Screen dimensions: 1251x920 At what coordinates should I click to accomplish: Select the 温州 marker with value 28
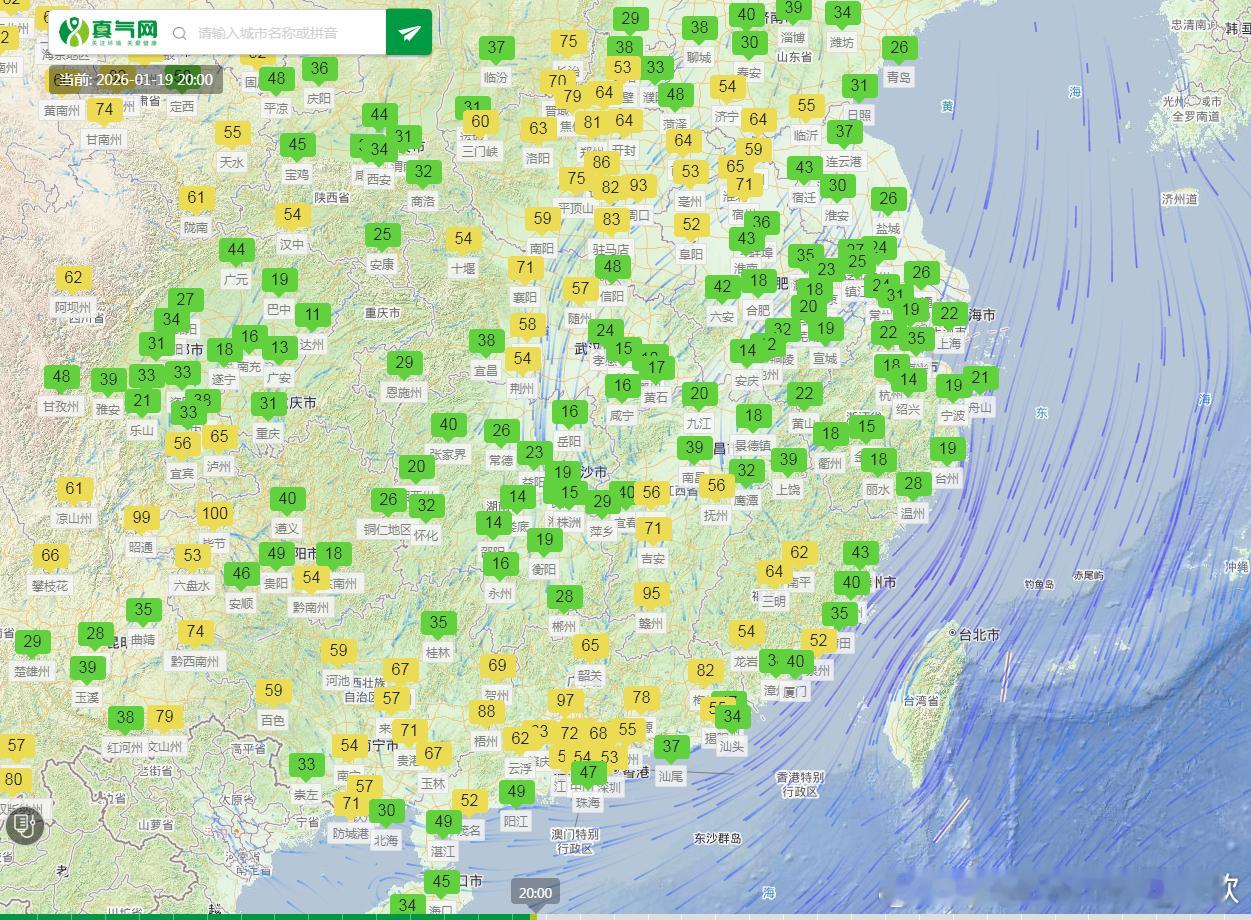[912, 486]
